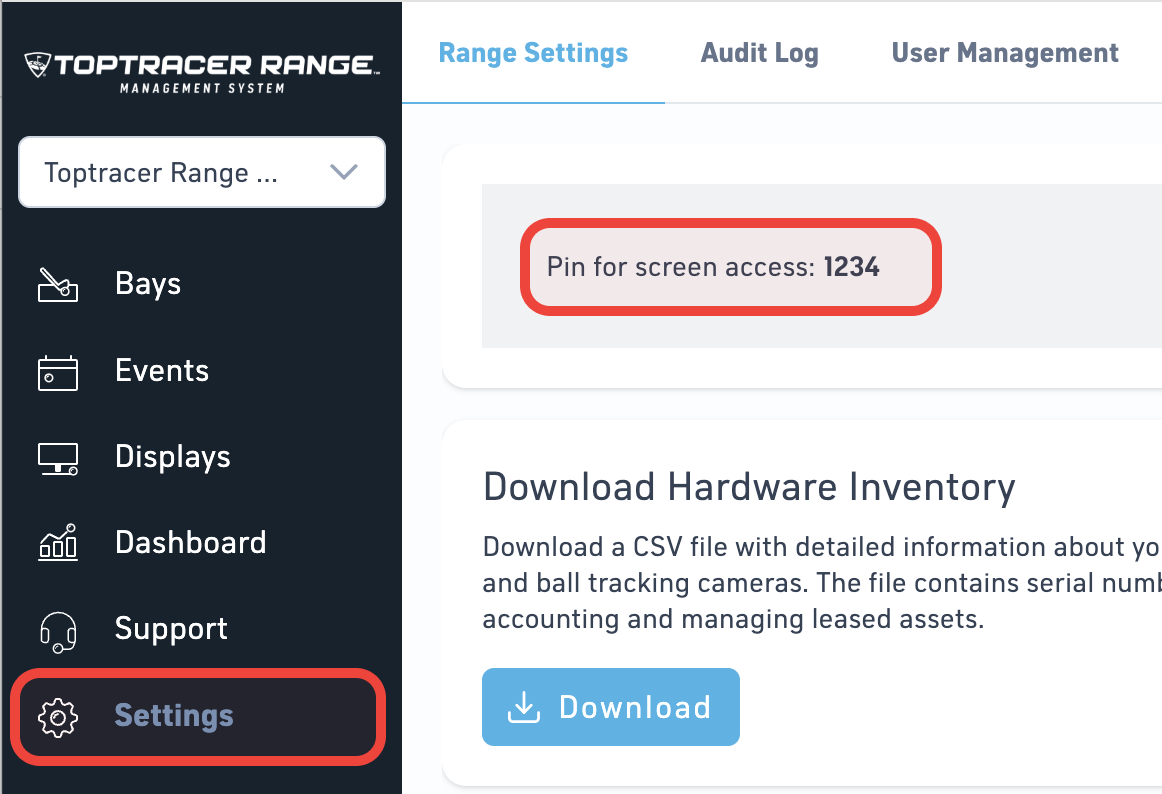Screen dimensions: 1162x794
Task: Expand the Toptracer Range site dropdown
Action: pyautogui.click(x=202, y=172)
